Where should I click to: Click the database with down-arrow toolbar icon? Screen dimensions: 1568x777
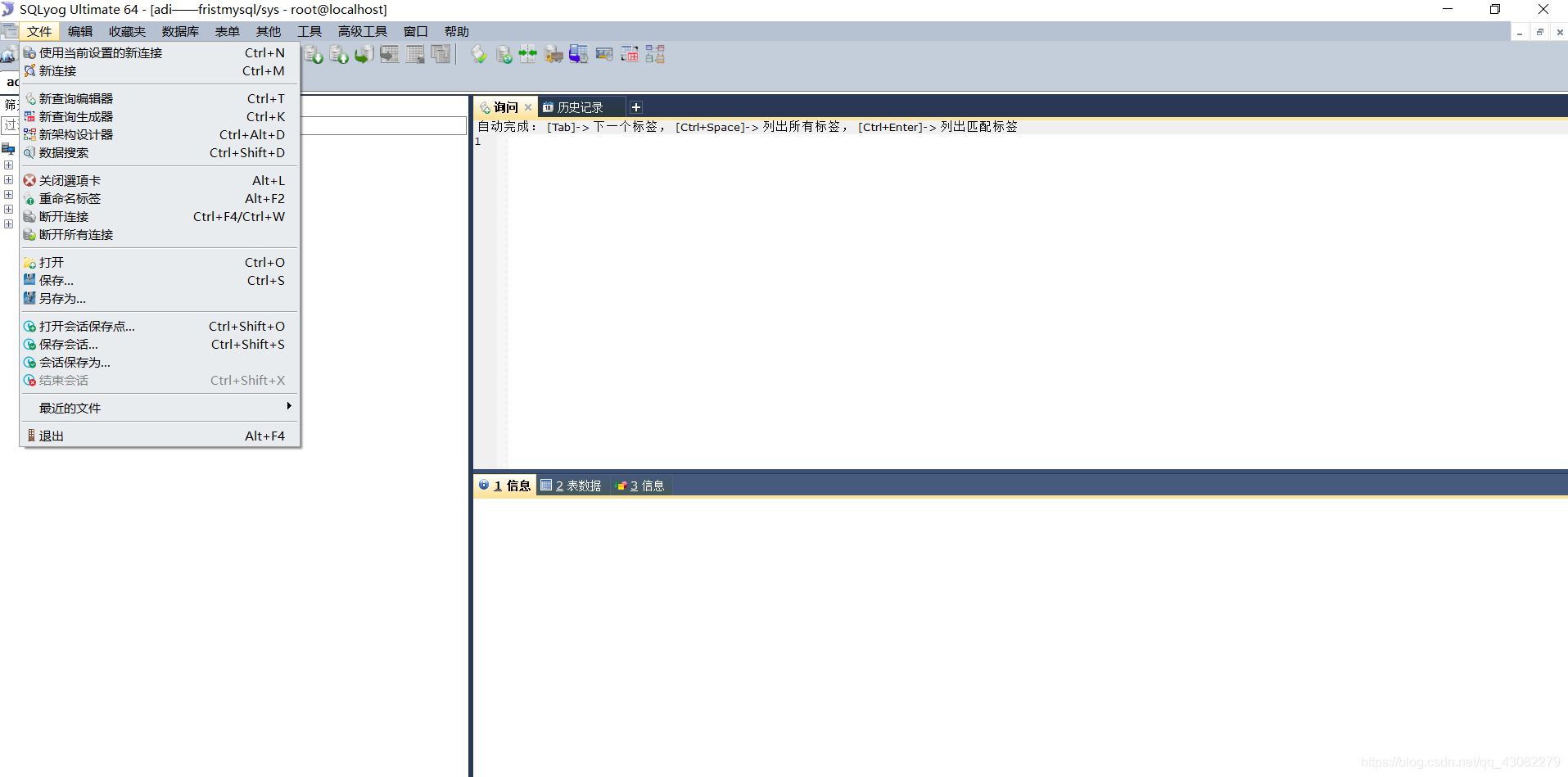(314, 55)
